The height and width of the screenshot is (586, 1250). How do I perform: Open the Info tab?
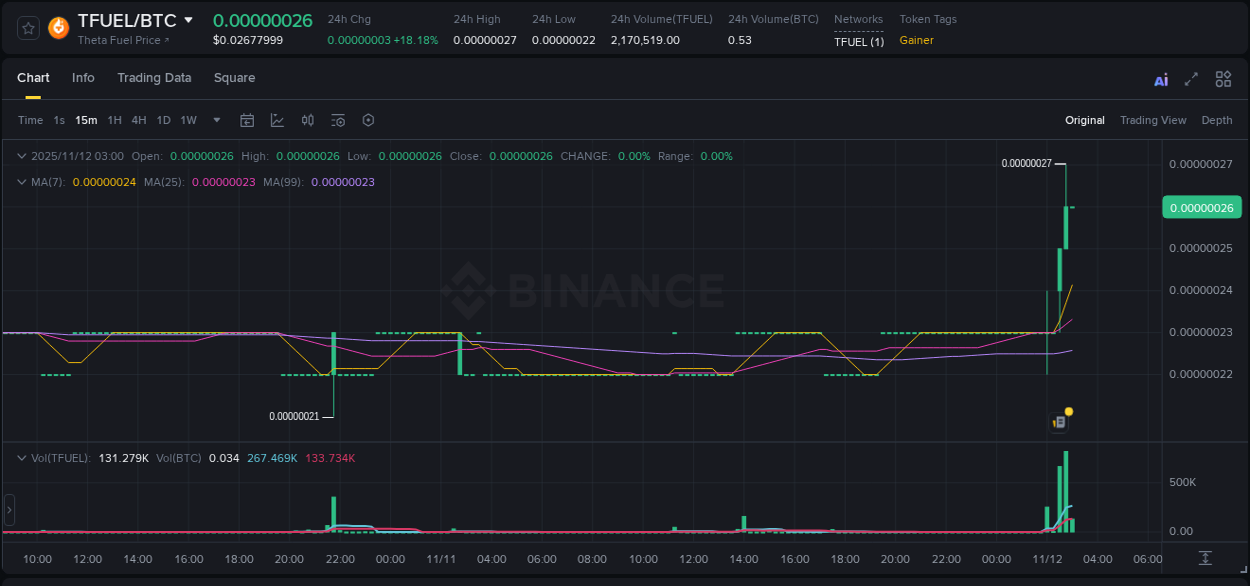tap(83, 78)
